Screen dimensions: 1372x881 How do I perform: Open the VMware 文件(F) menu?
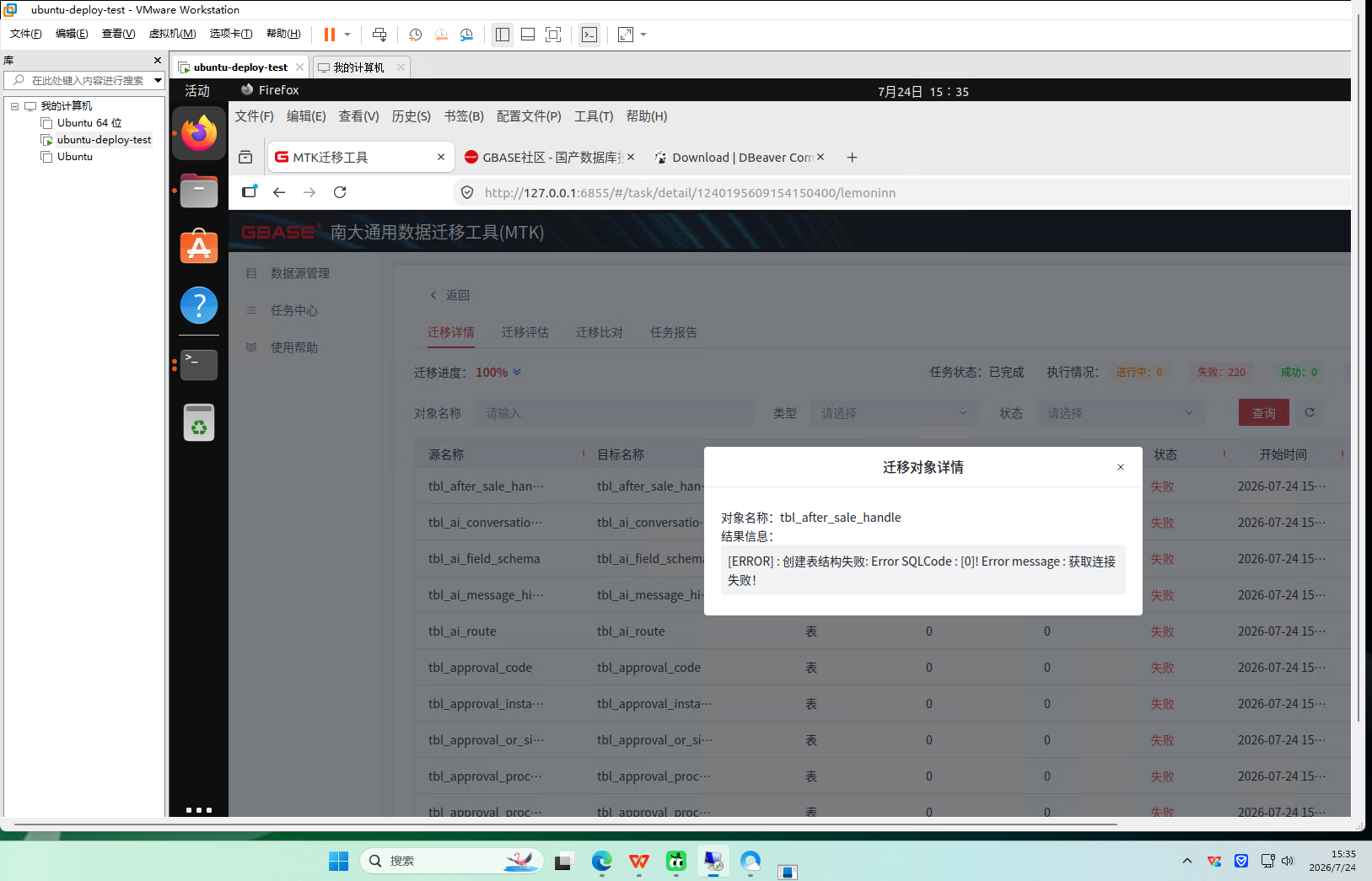click(x=25, y=34)
